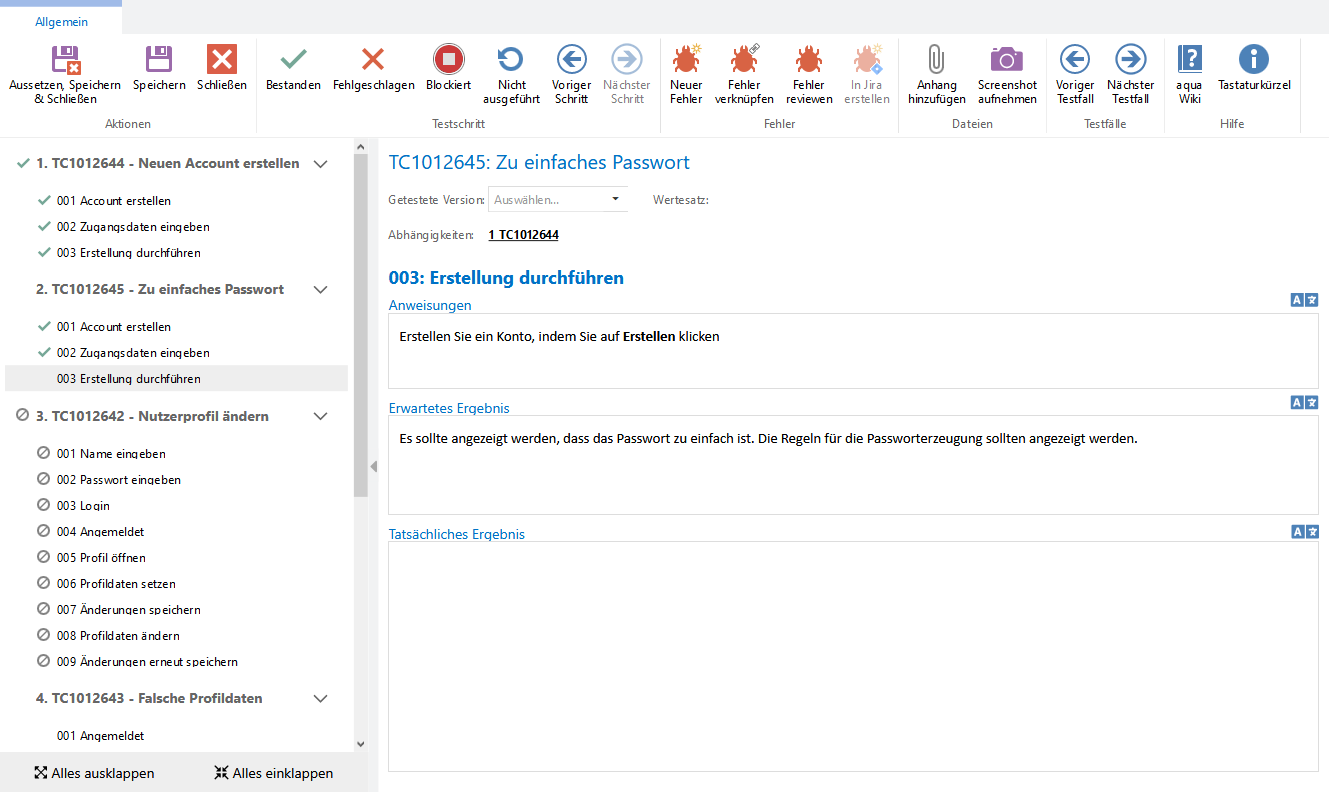Open the aqua Wiki help

(1189, 72)
